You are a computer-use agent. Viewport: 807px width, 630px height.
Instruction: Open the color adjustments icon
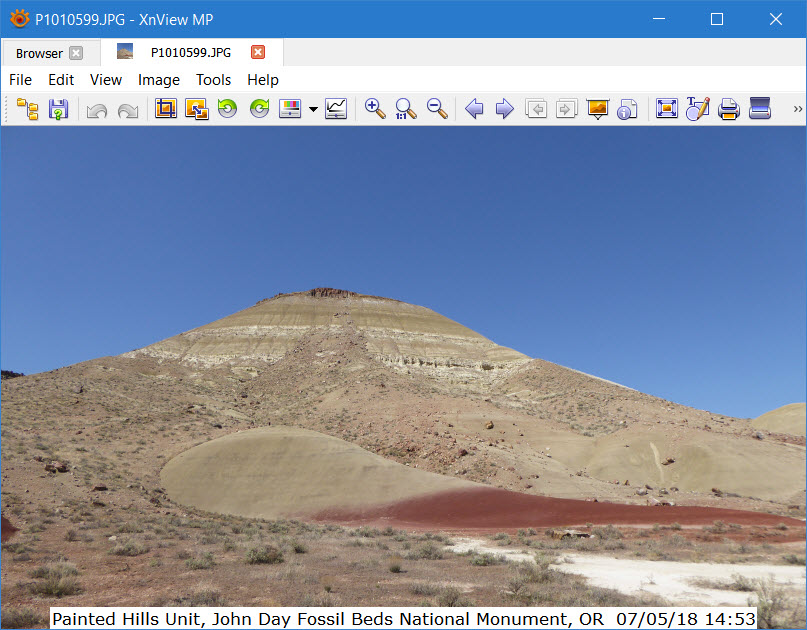(x=290, y=109)
